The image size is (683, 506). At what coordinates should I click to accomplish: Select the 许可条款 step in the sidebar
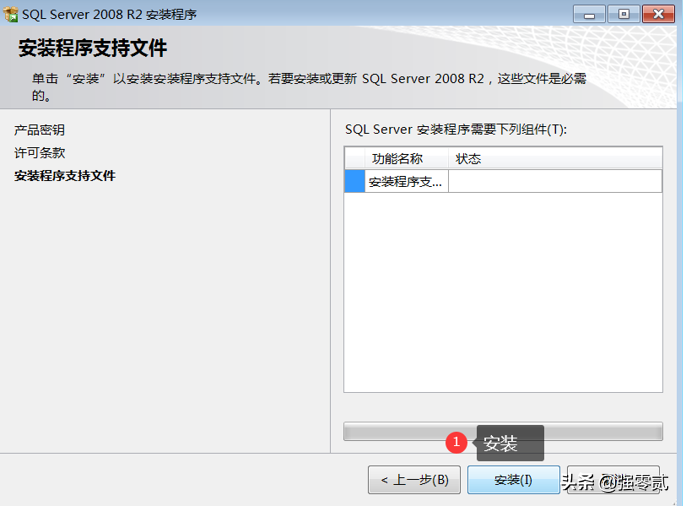point(39,153)
